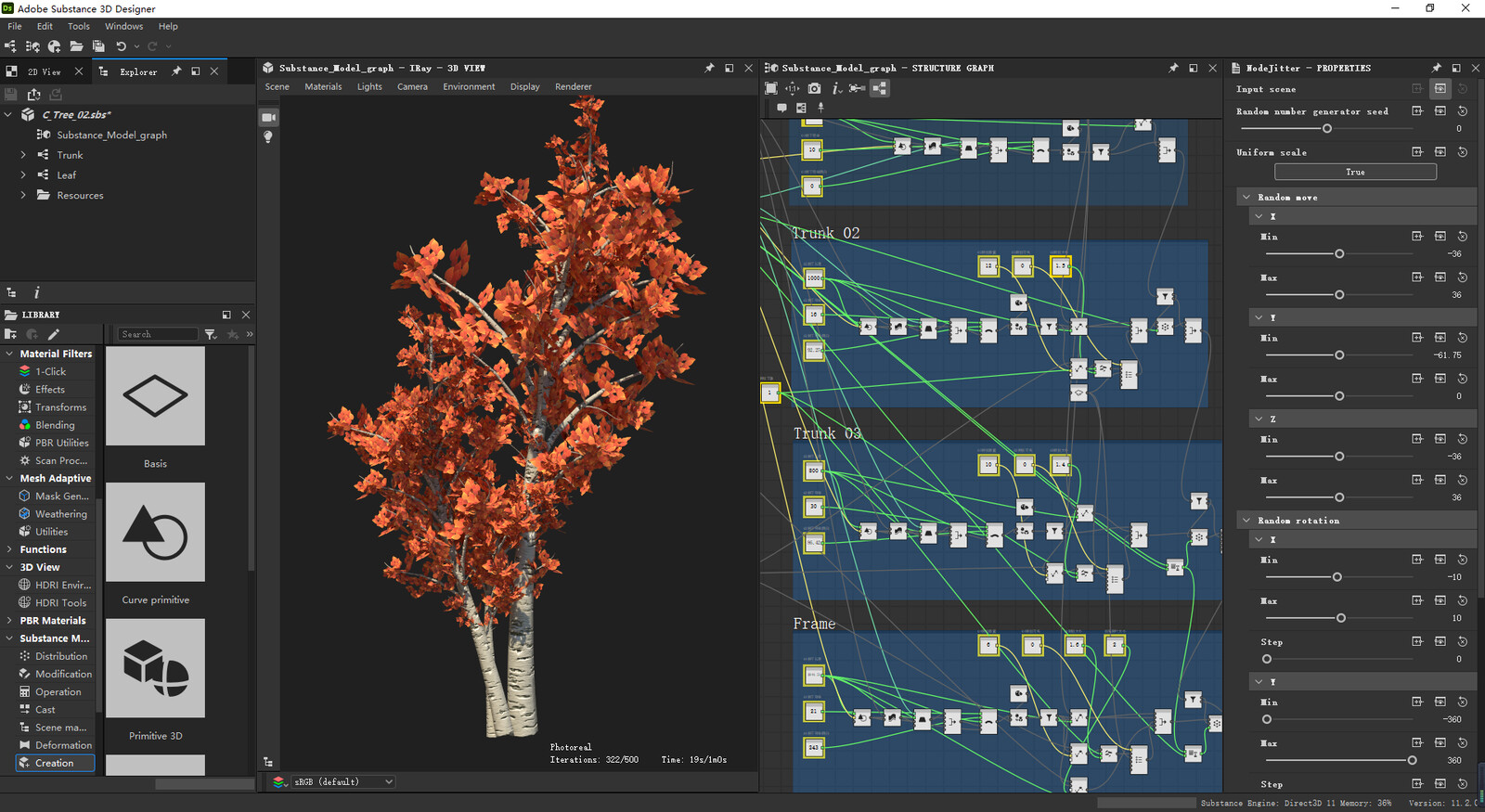Image resolution: width=1485 pixels, height=812 pixels.
Task: Select the HDRI Tools library category
Action: tap(61, 602)
